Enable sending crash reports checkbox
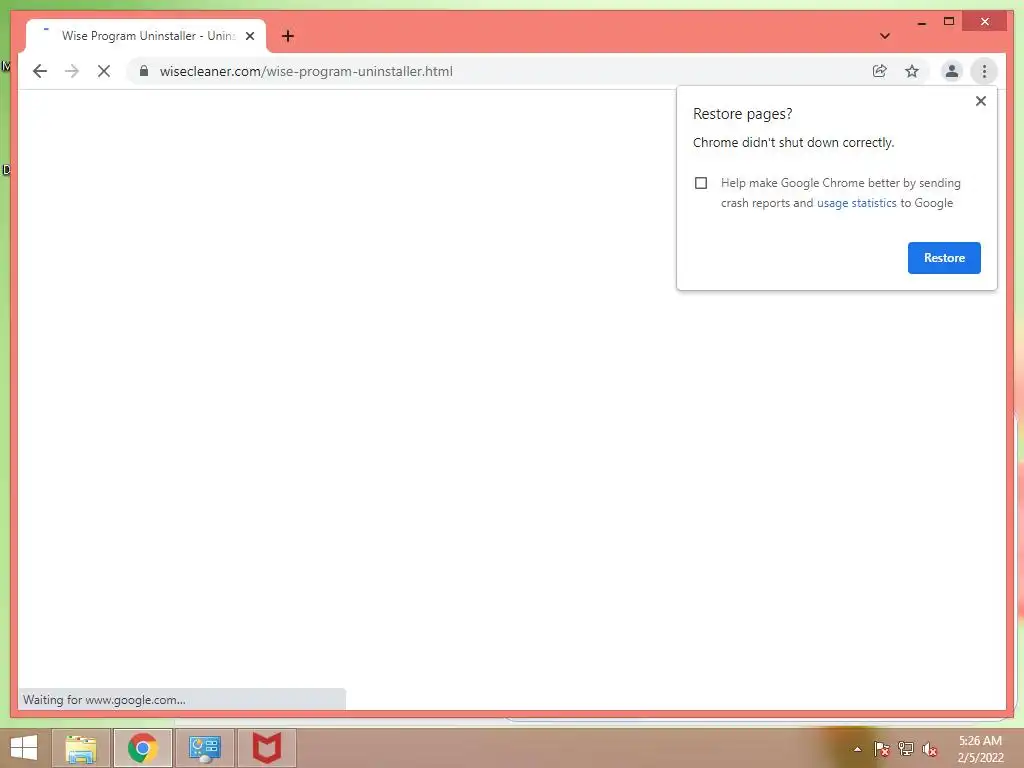The width and height of the screenshot is (1024, 768). (701, 183)
